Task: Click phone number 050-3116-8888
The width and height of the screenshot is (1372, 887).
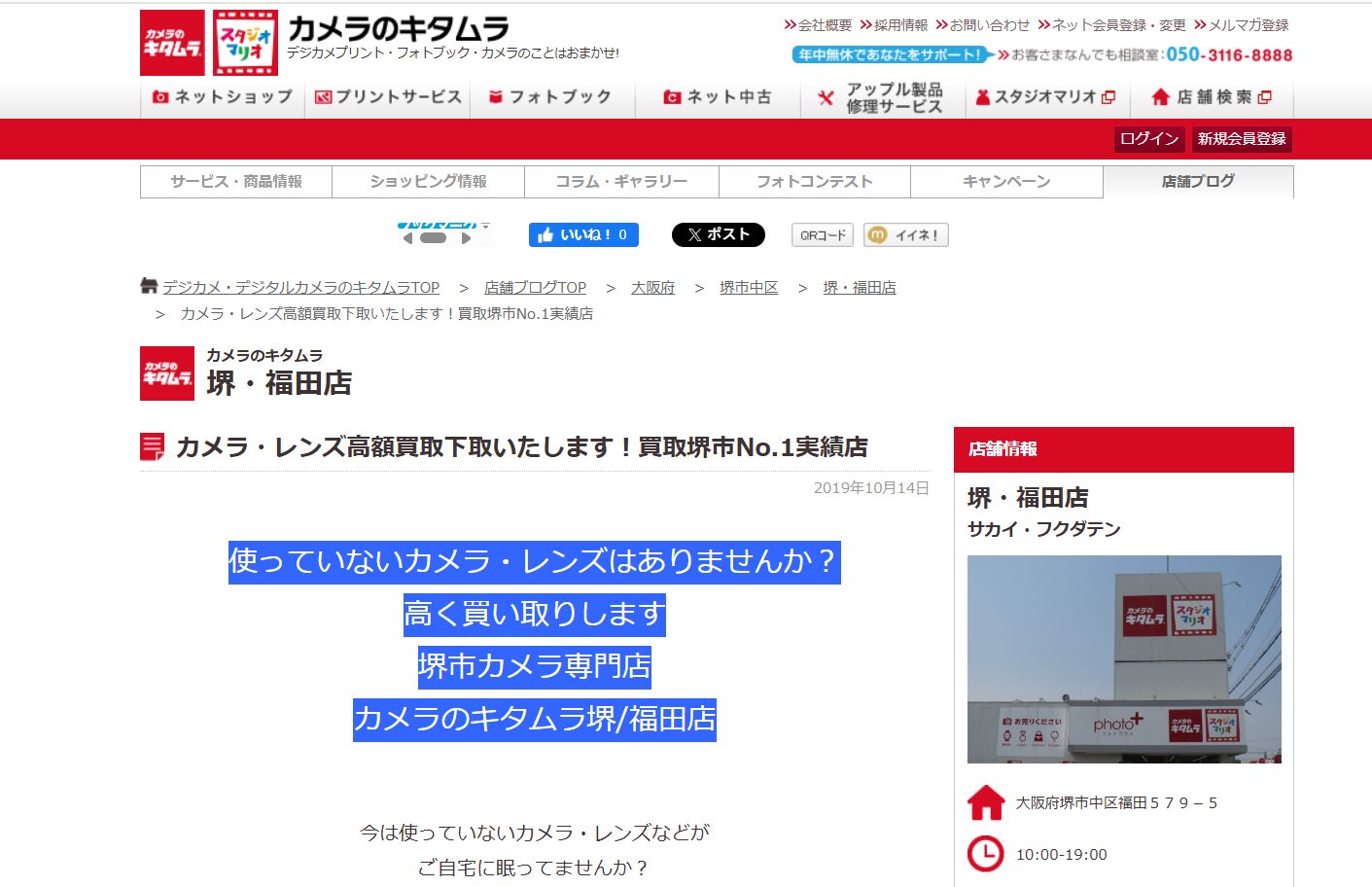Action: [1229, 55]
